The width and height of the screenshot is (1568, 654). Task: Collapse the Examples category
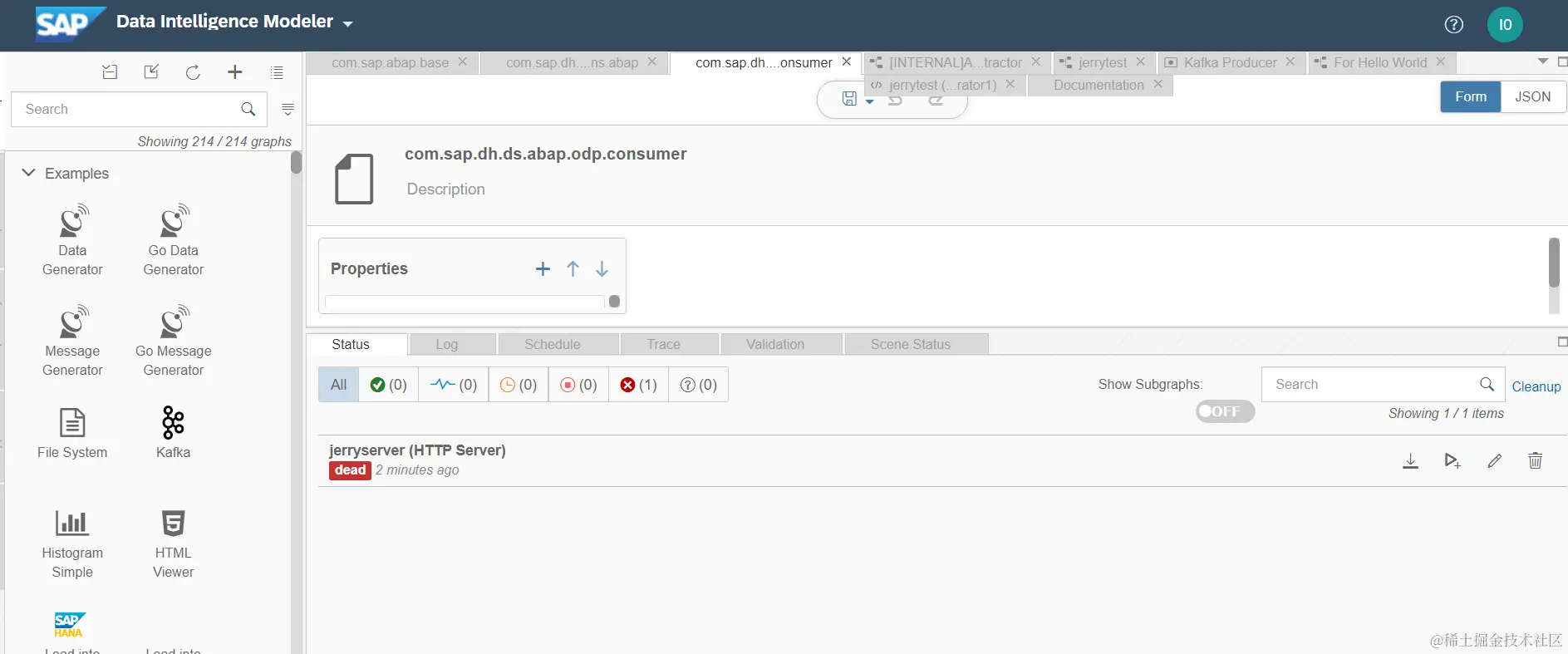click(x=28, y=173)
